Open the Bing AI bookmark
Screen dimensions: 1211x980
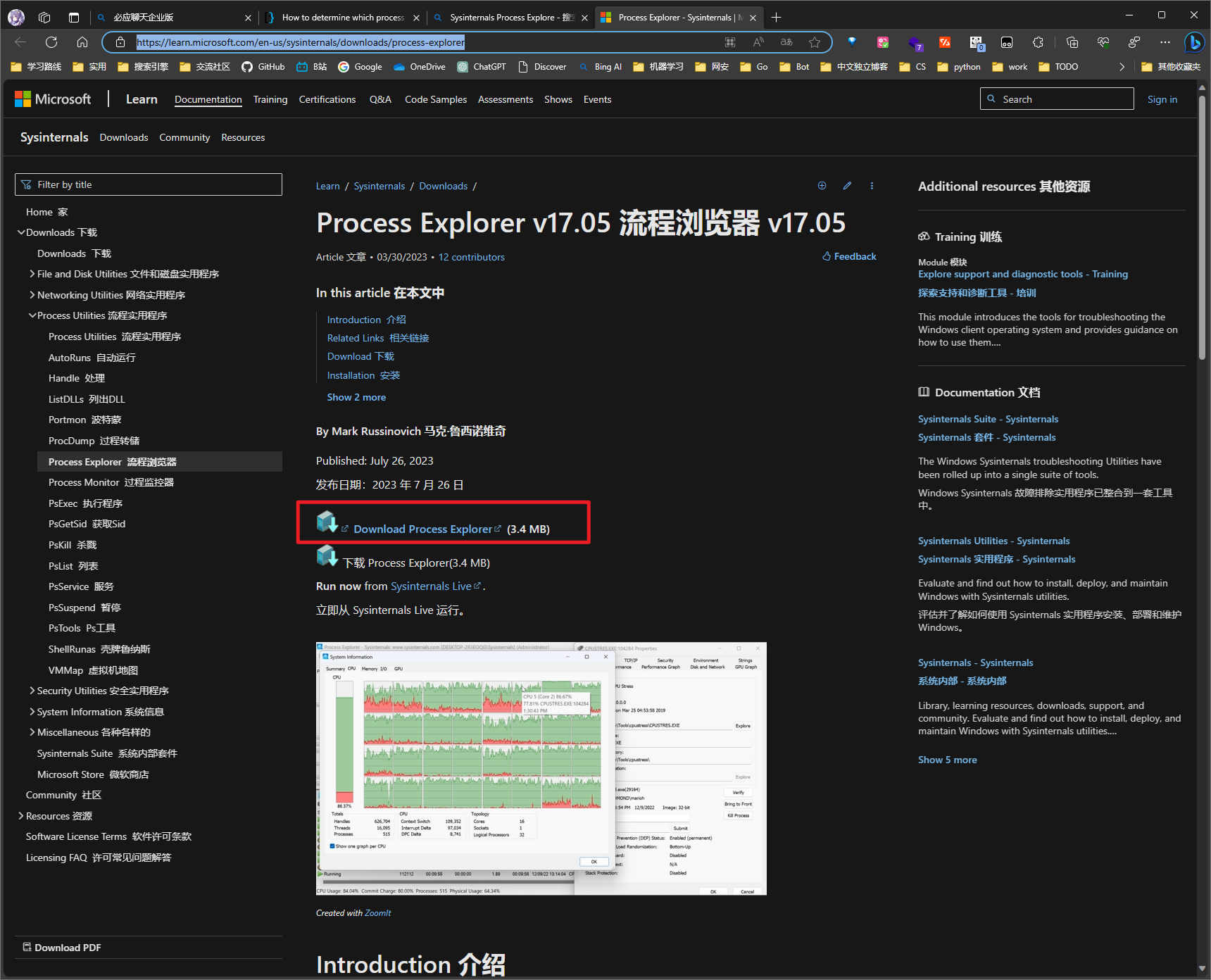click(601, 67)
